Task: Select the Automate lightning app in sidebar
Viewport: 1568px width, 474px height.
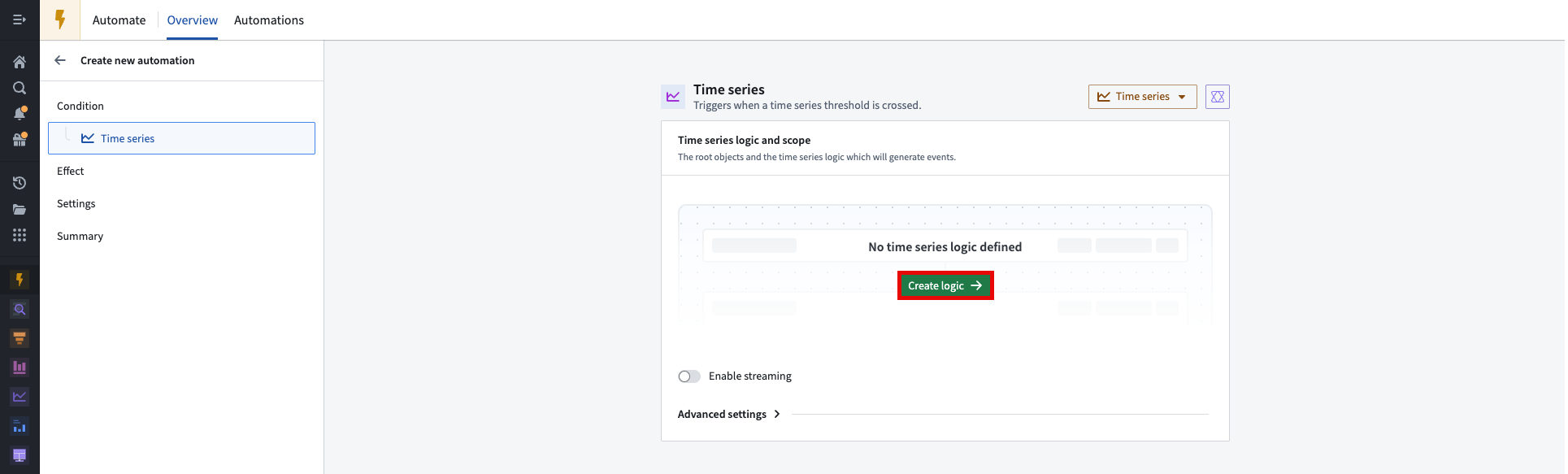Action: coord(20,280)
